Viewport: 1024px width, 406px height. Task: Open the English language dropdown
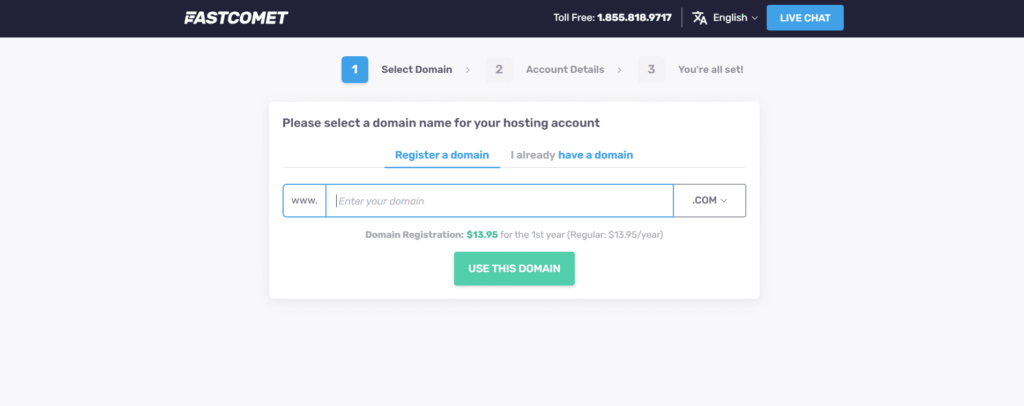(x=735, y=18)
